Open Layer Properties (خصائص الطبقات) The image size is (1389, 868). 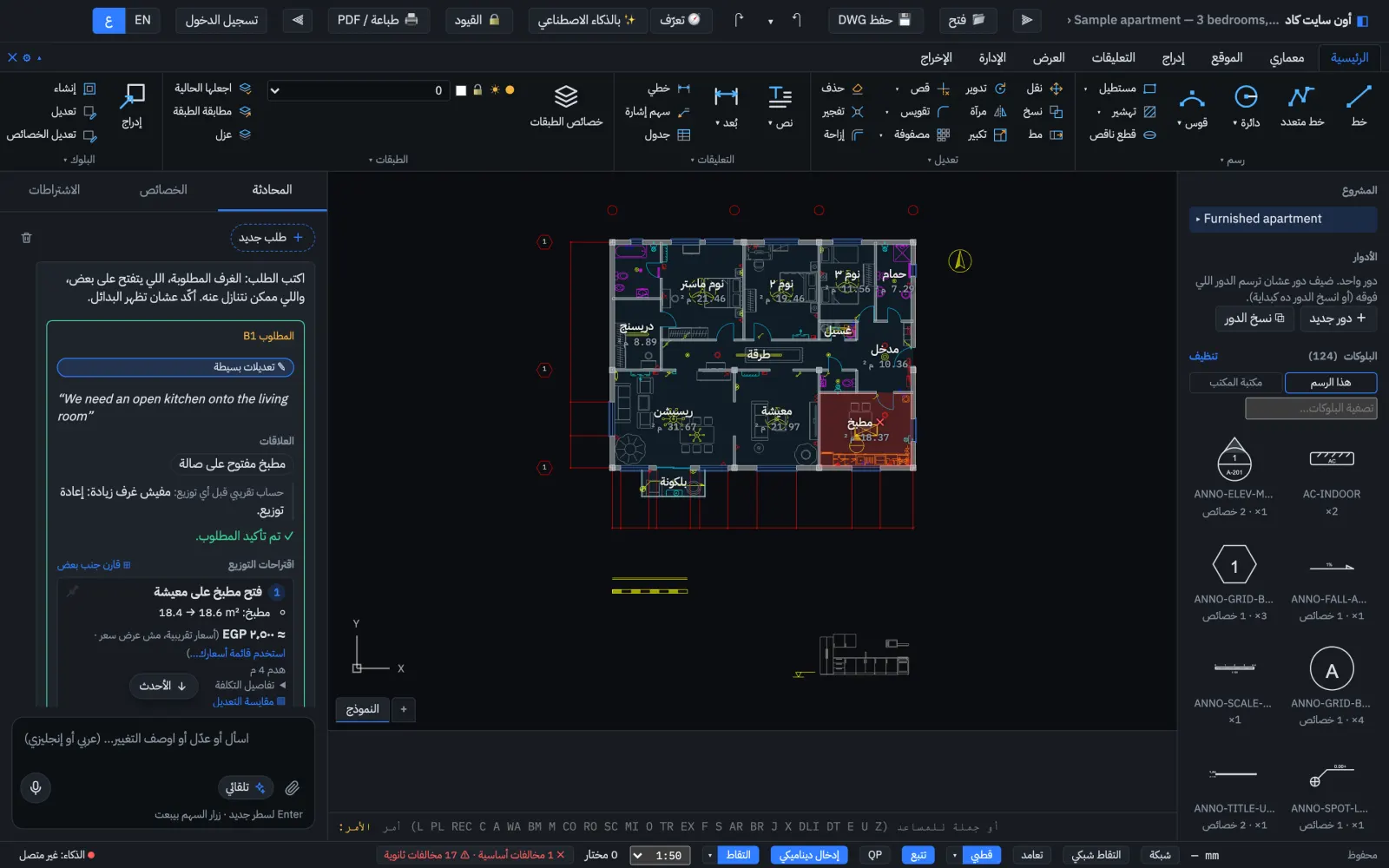tap(566, 106)
